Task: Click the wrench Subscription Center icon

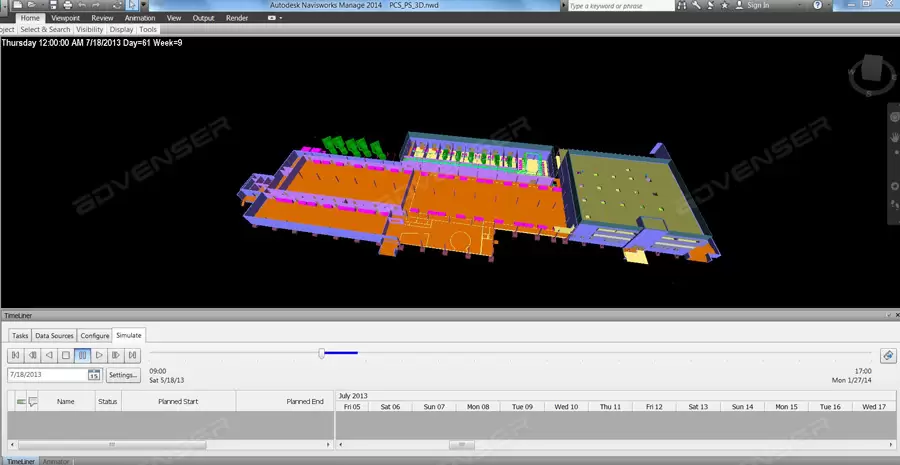Action: pos(696,5)
